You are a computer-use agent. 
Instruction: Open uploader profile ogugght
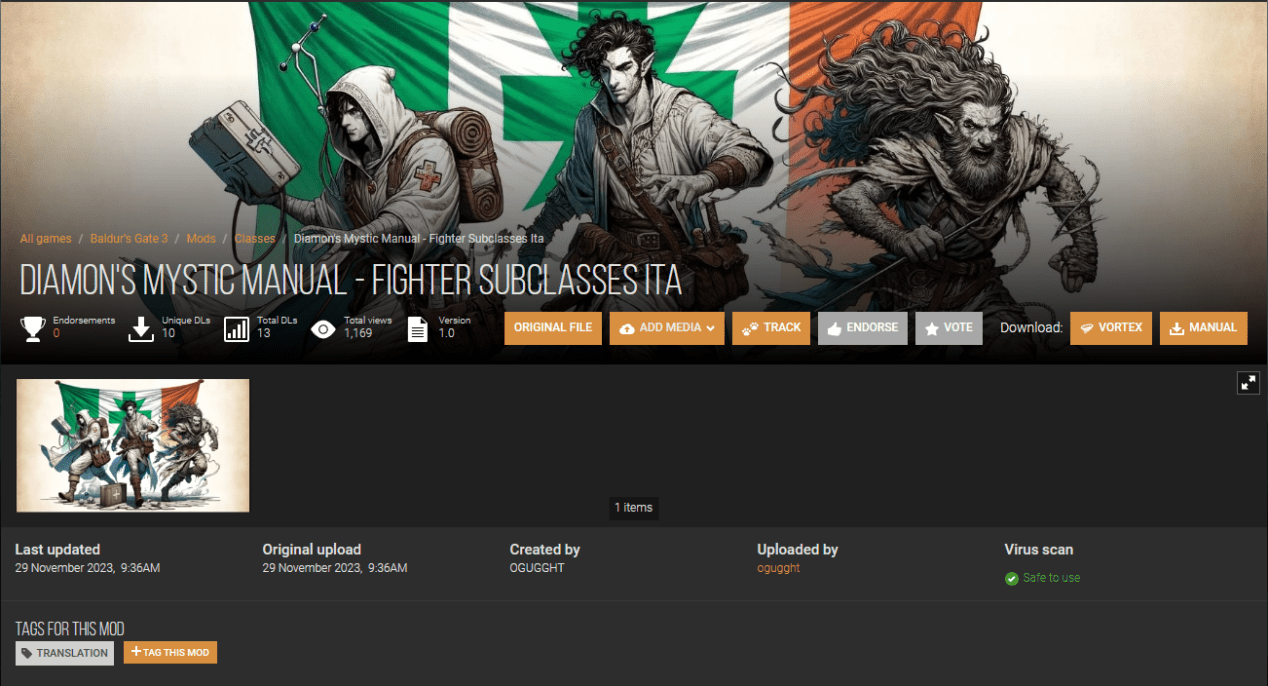pyautogui.click(x=779, y=568)
